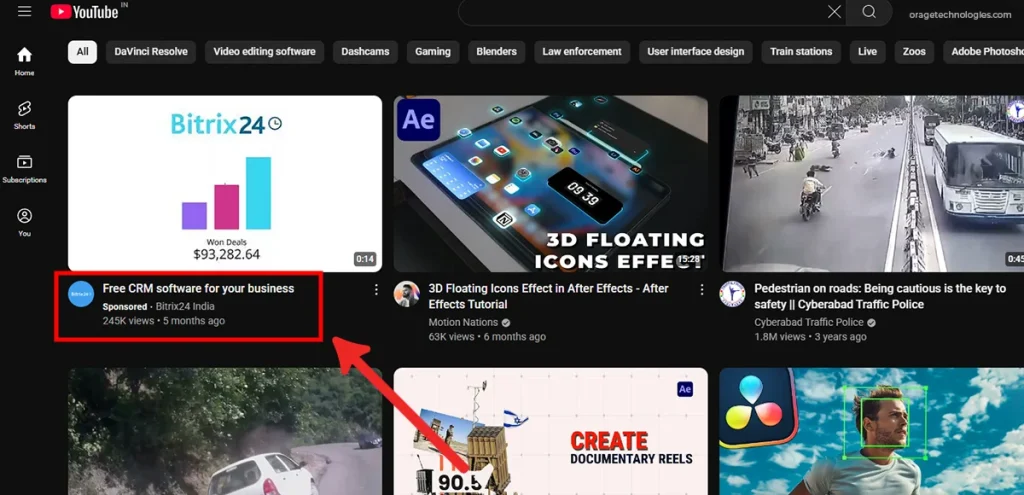Click Bitrix24 channel avatar
Screen dimensions: 1024x495
(81, 294)
